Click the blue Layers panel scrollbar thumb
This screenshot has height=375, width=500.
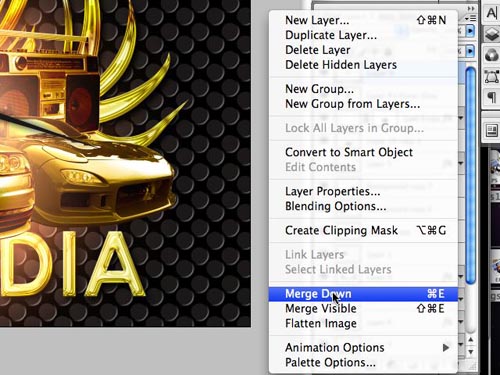470,176
